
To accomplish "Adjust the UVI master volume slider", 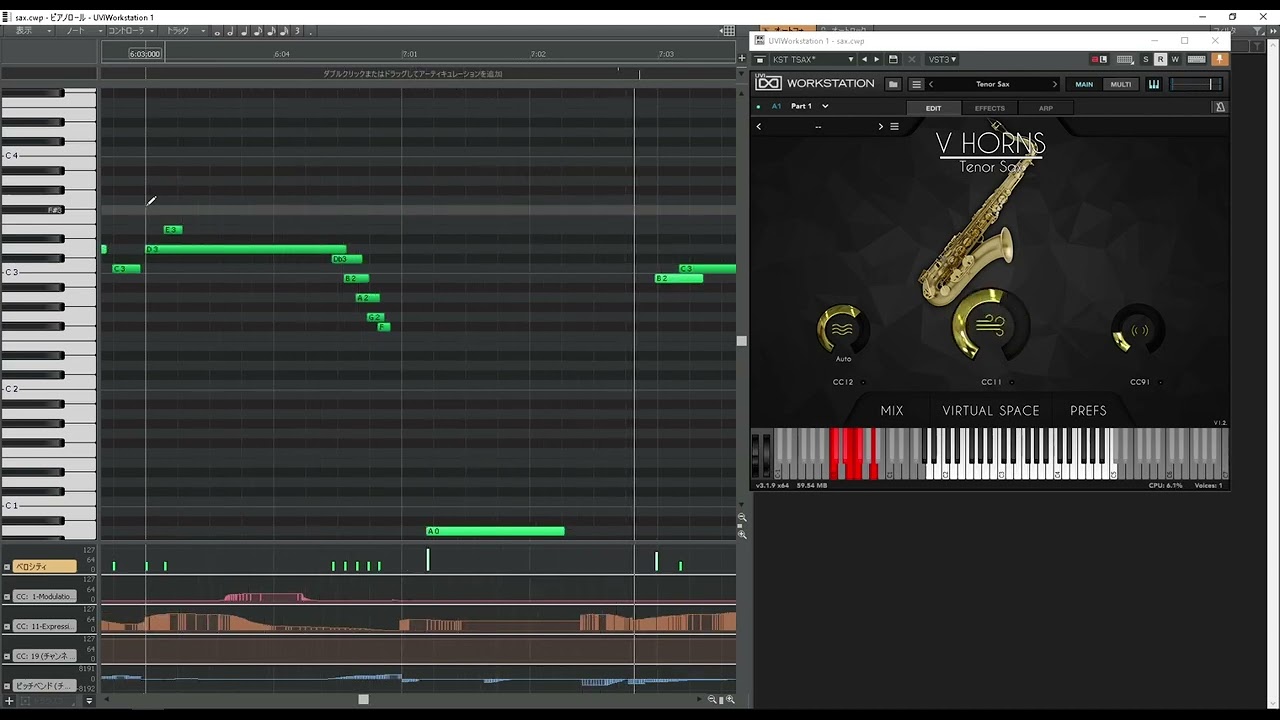I will (x=1197, y=84).
